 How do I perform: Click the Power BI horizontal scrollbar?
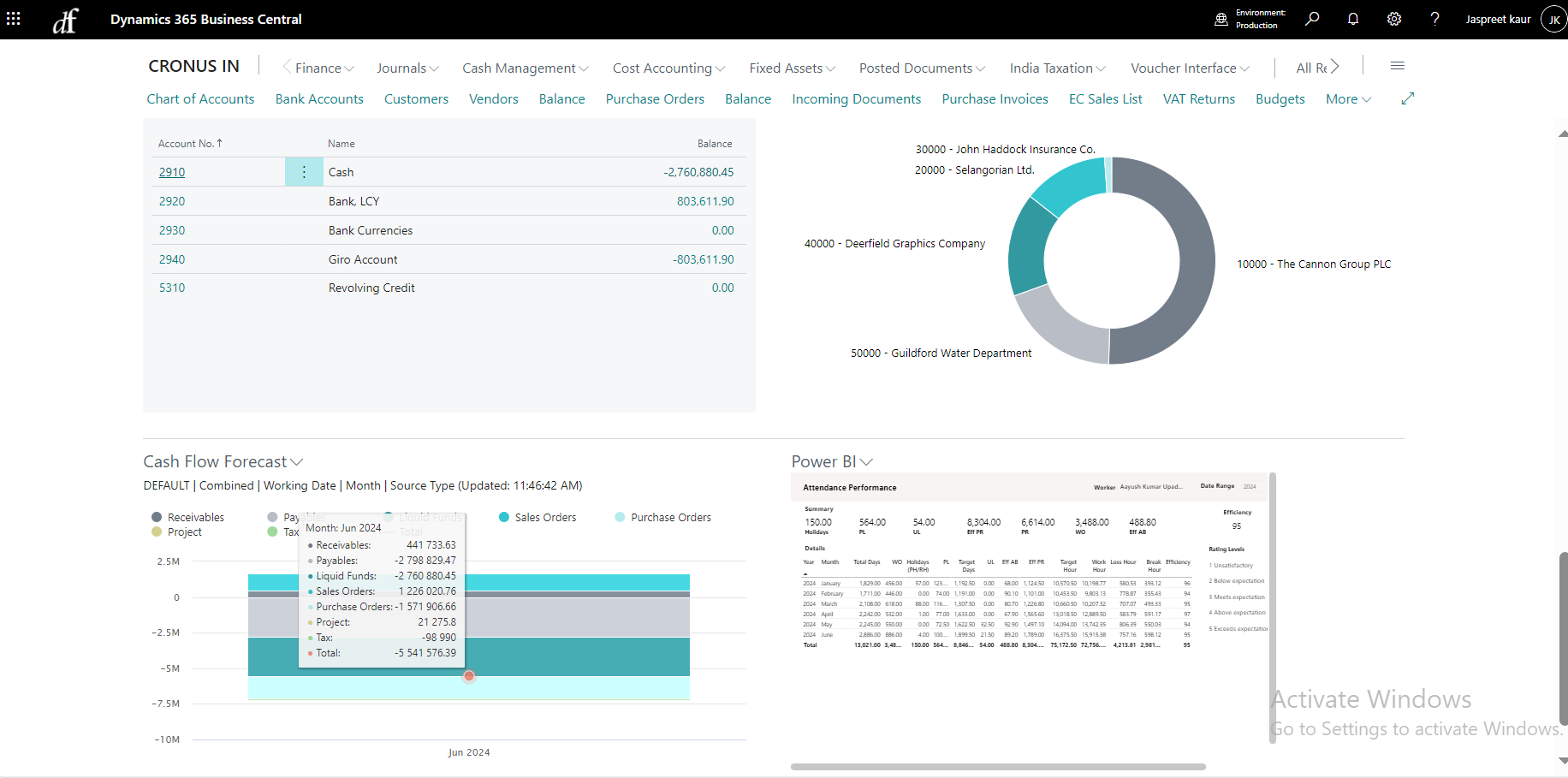coord(998,767)
